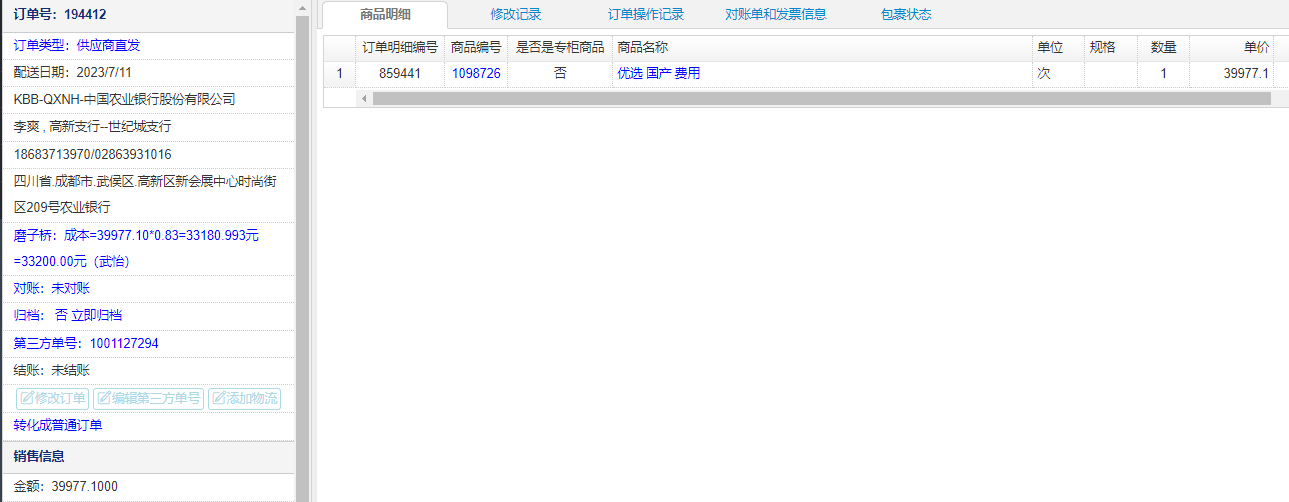1289x502 pixels.
Task: Switch to the 商品明细 tab
Action: coord(385,14)
